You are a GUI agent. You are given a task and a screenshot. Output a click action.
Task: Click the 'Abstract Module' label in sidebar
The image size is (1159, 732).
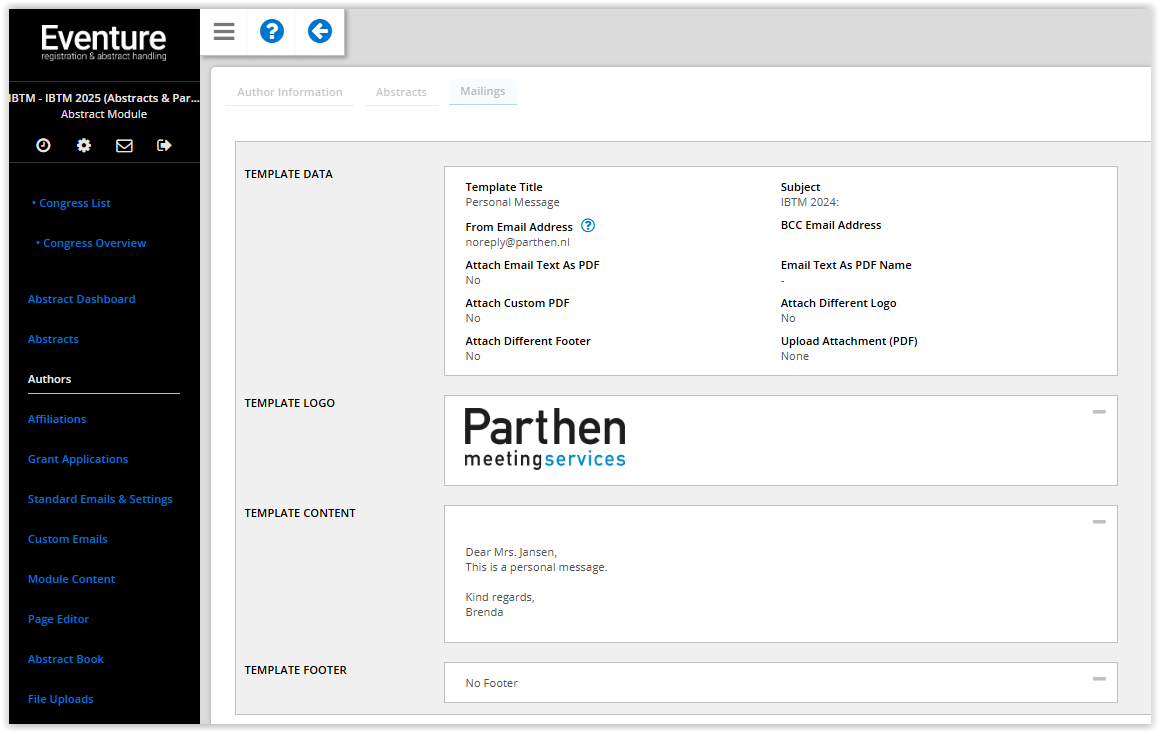(103, 115)
